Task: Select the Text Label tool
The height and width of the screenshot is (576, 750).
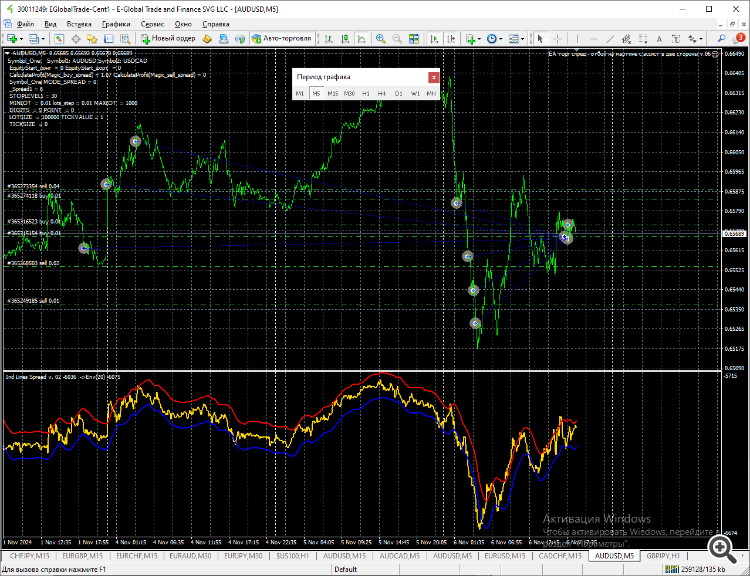Action: pos(675,39)
